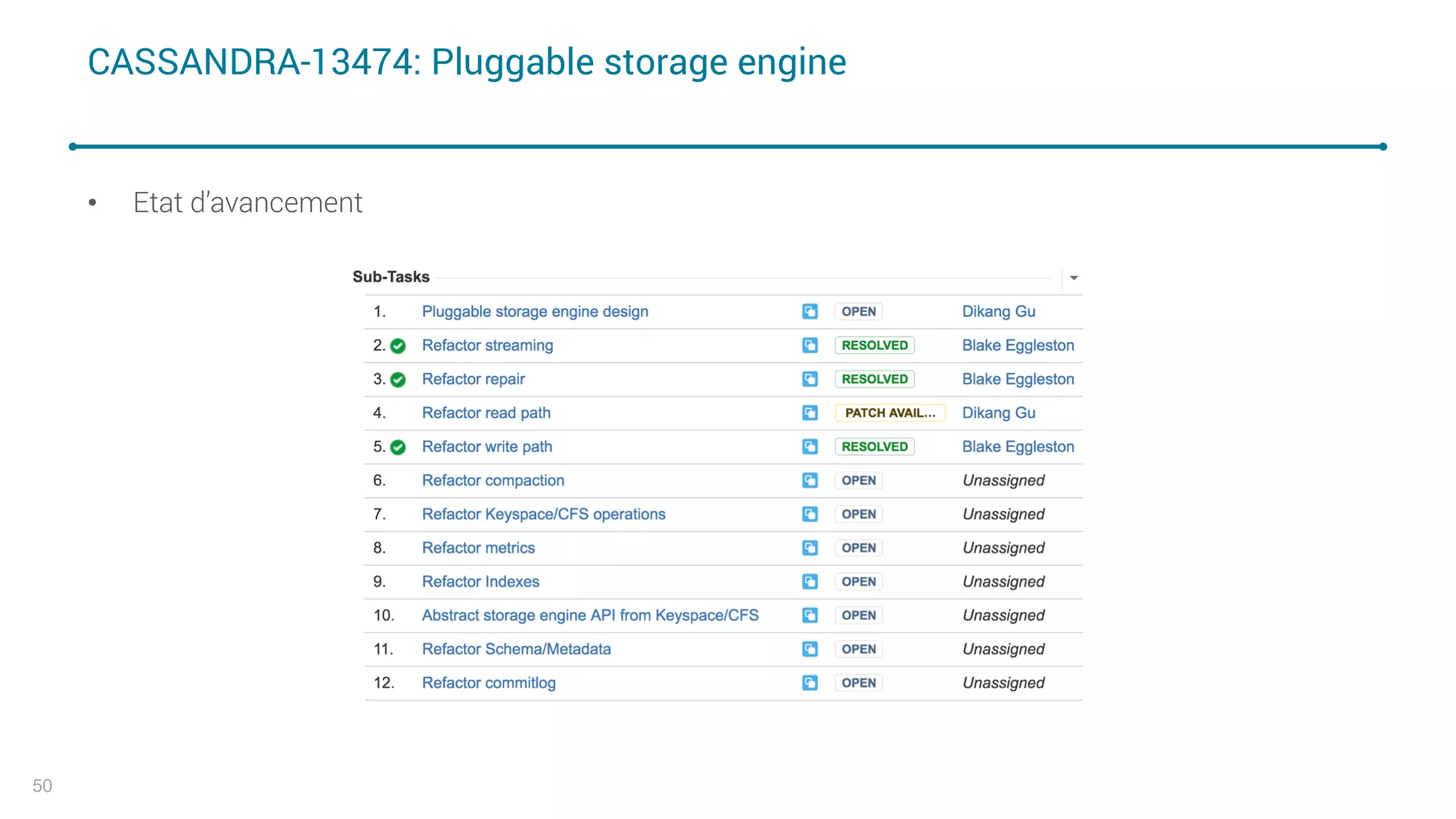Open the Refactor Indexes sub-task
Image resolution: width=1456 pixels, height=819 pixels.
tap(480, 582)
